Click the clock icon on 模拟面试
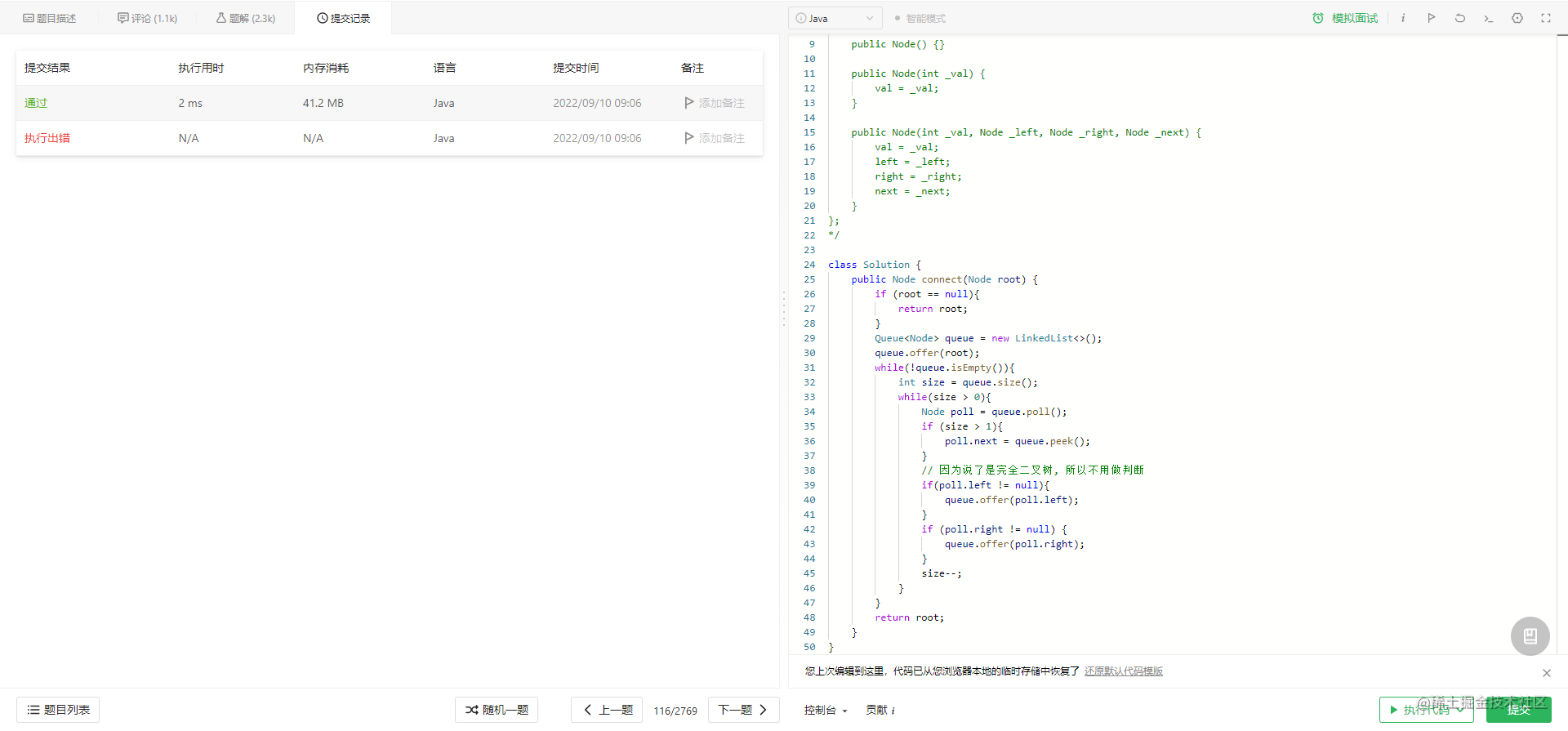 click(x=1318, y=18)
